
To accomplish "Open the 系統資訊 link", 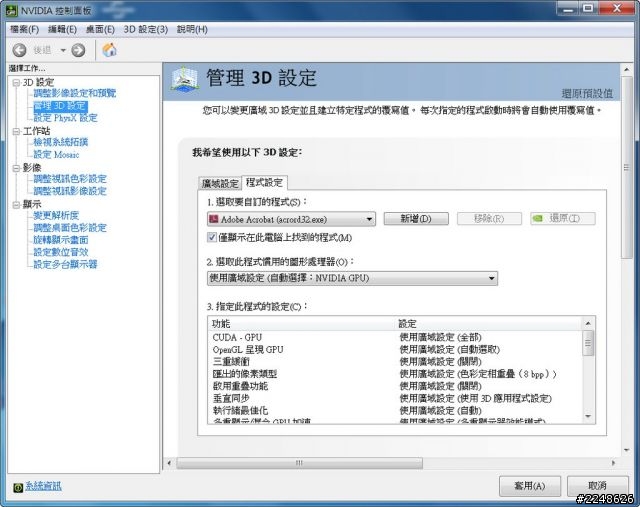I will pyautogui.click(x=43, y=487).
